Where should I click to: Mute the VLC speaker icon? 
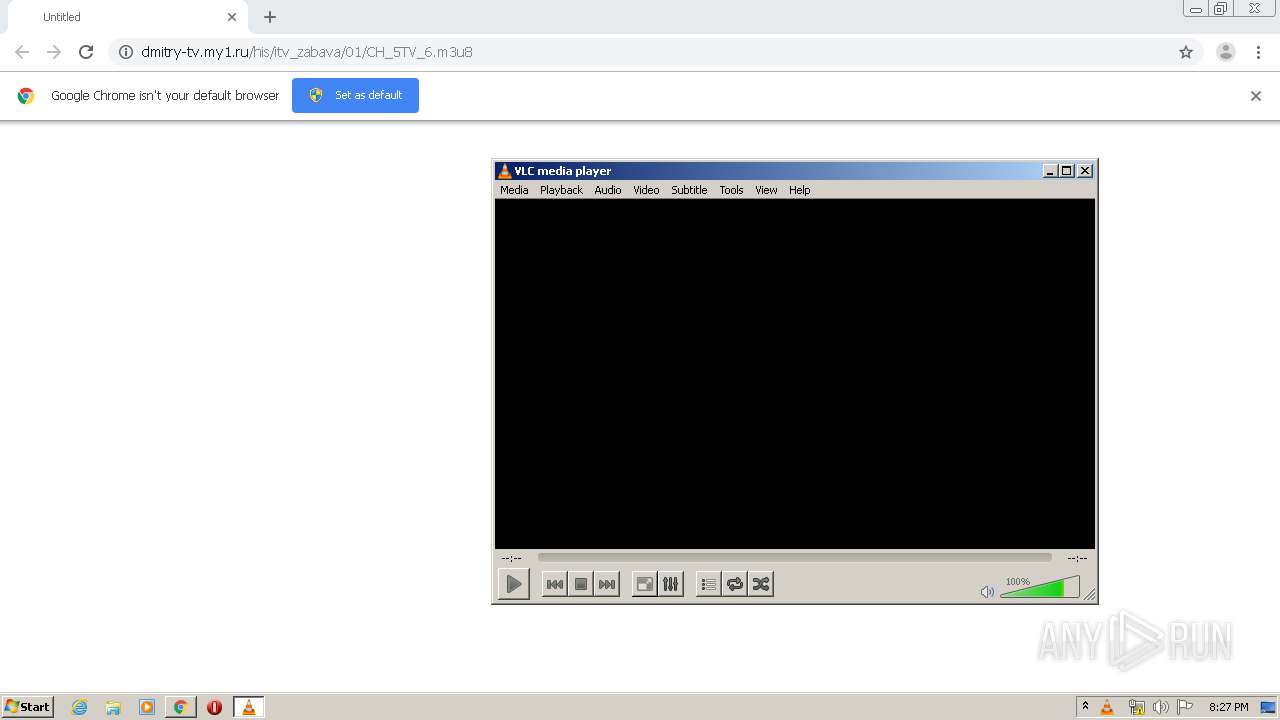click(x=987, y=592)
